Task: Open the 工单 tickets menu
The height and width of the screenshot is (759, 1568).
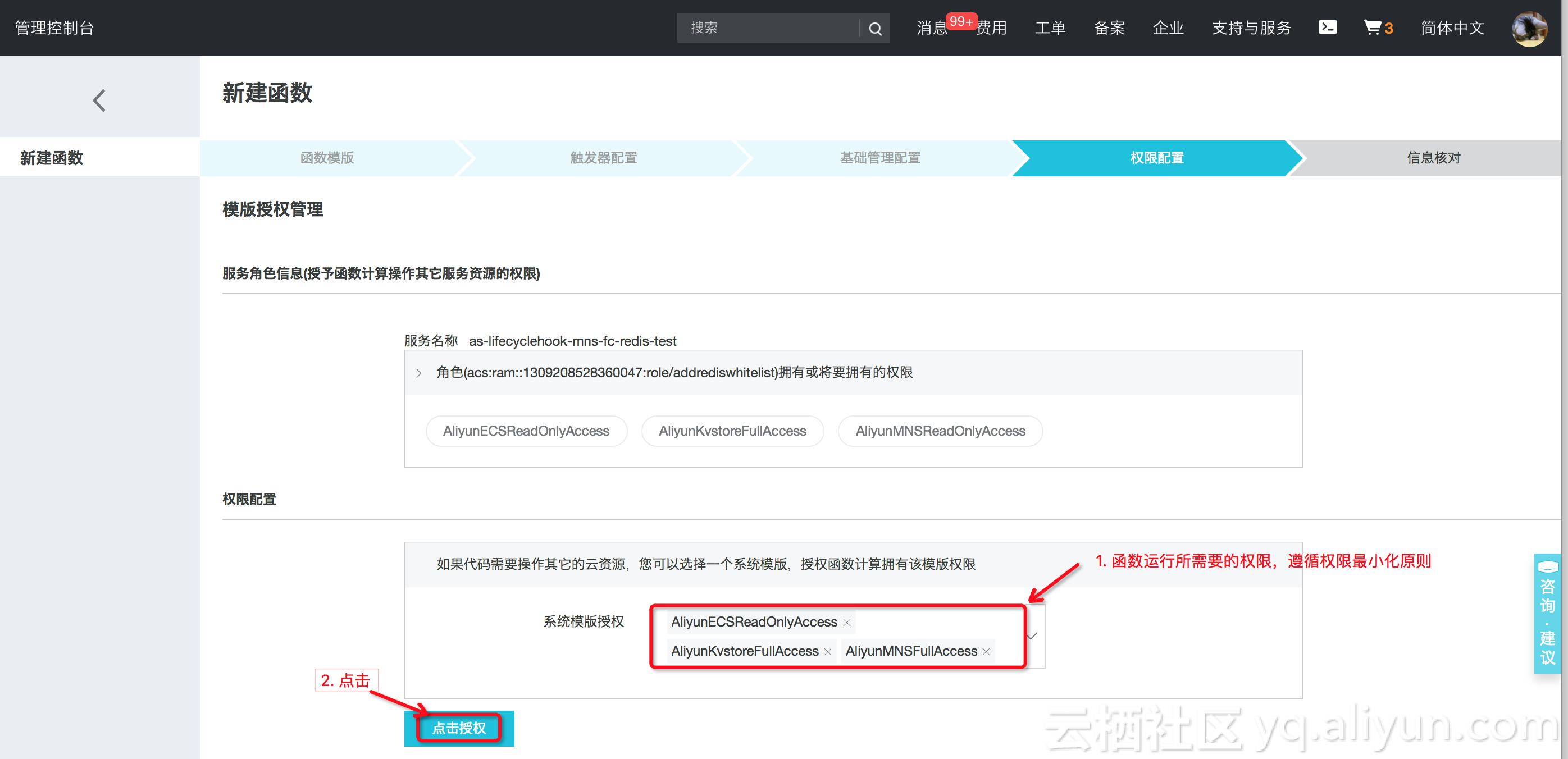Action: point(1050,28)
